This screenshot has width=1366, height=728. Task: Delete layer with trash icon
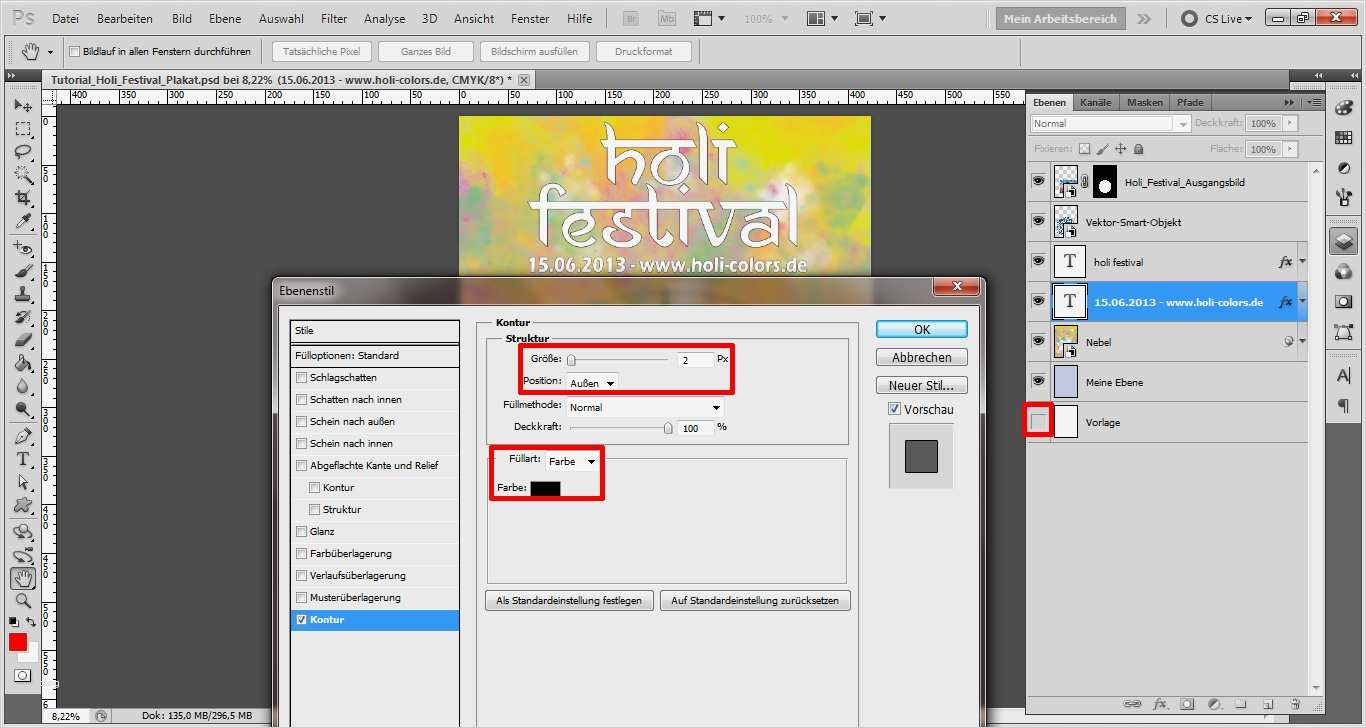[x=1295, y=704]
